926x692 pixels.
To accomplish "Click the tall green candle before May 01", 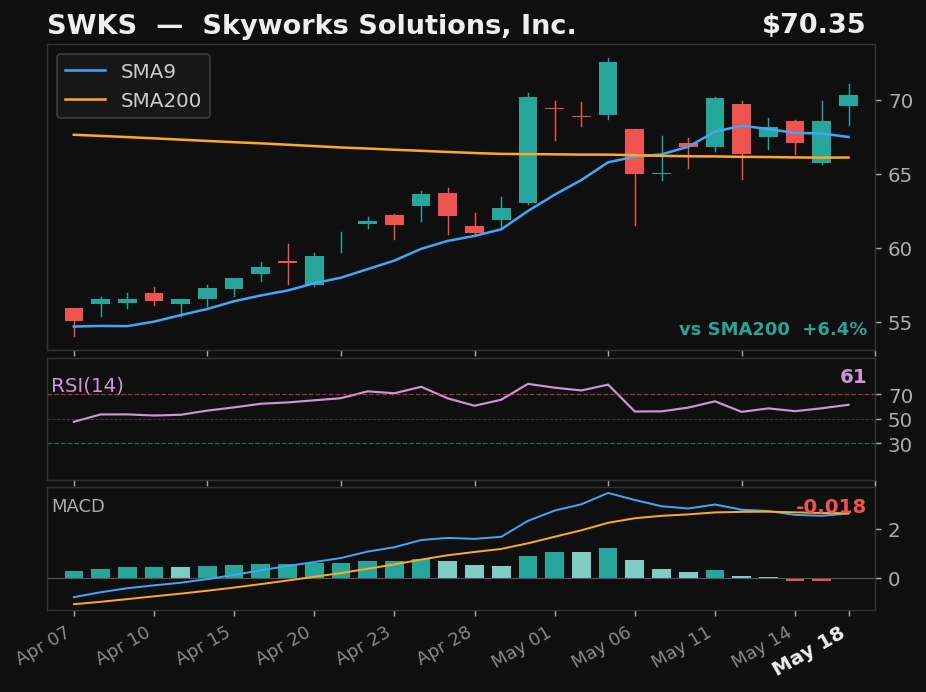I will [528, 150].
